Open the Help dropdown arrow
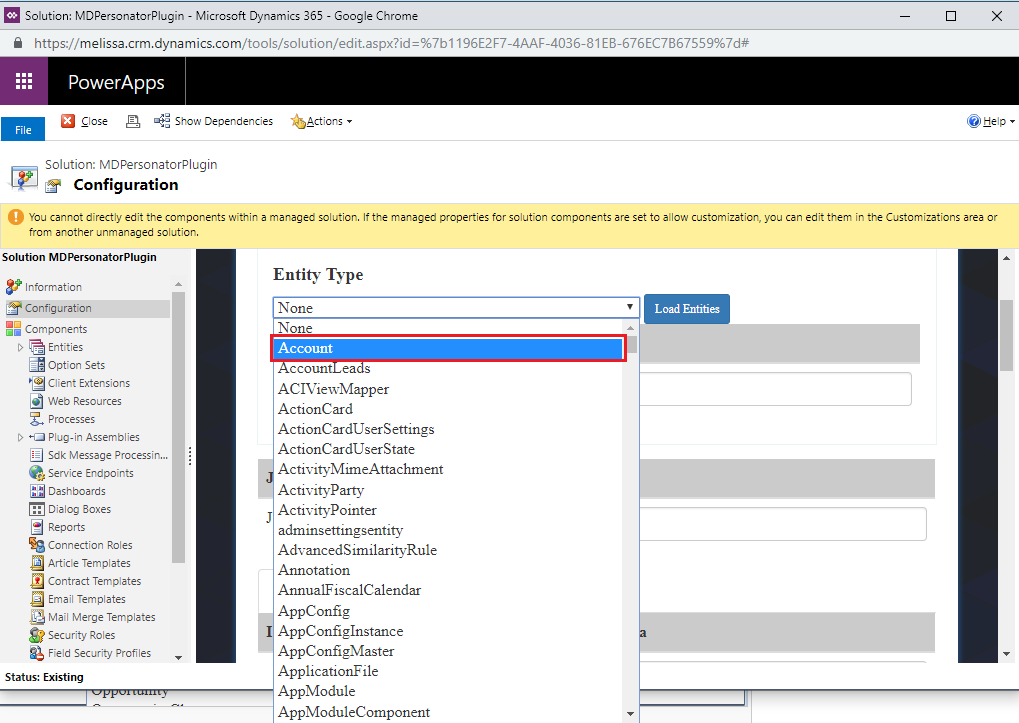Image resolution: width=1019 pixels, height=723 pixels. click(1013, 121)
